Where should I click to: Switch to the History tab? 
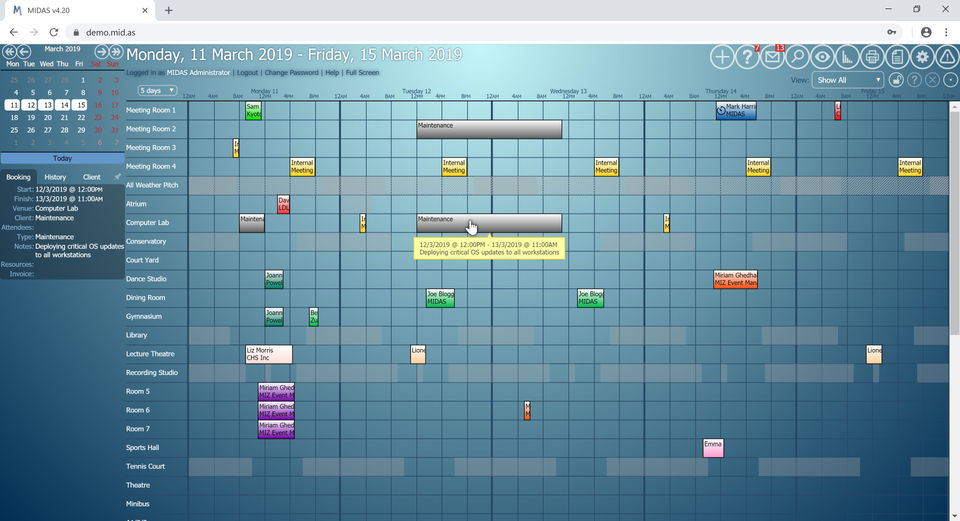tap(55, 177)
